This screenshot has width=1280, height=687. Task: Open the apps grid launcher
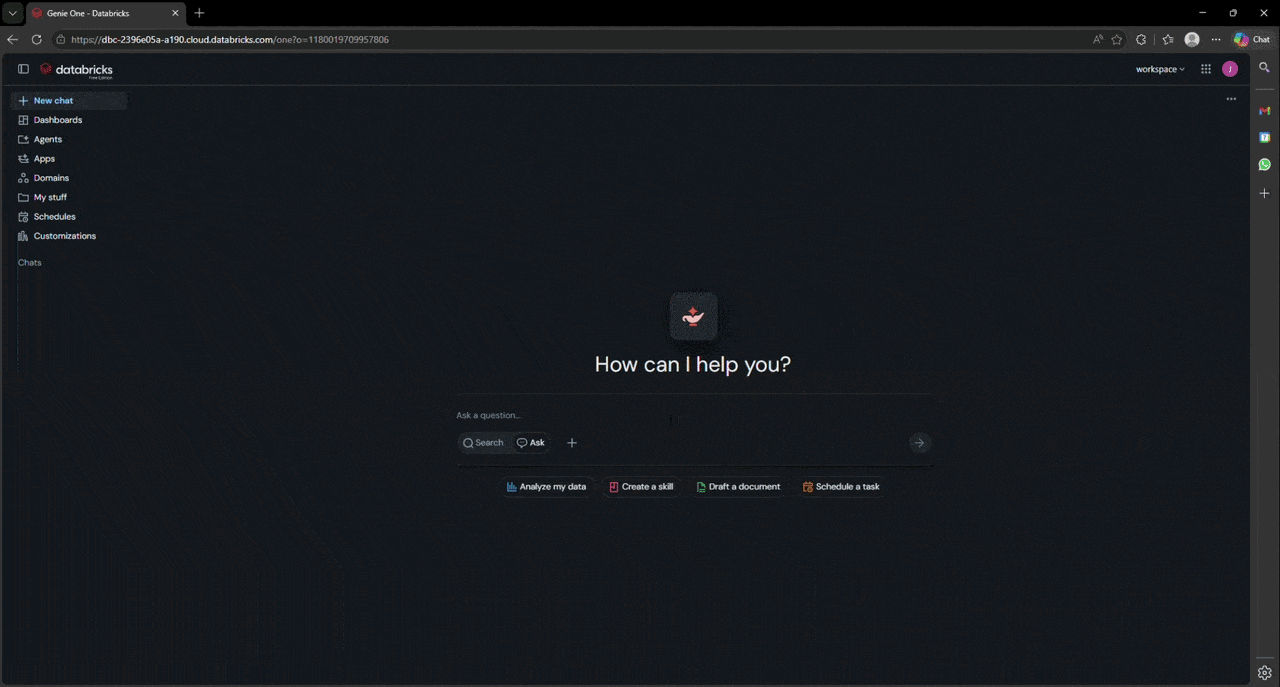pyautogui.click(x=1206, y=69)
